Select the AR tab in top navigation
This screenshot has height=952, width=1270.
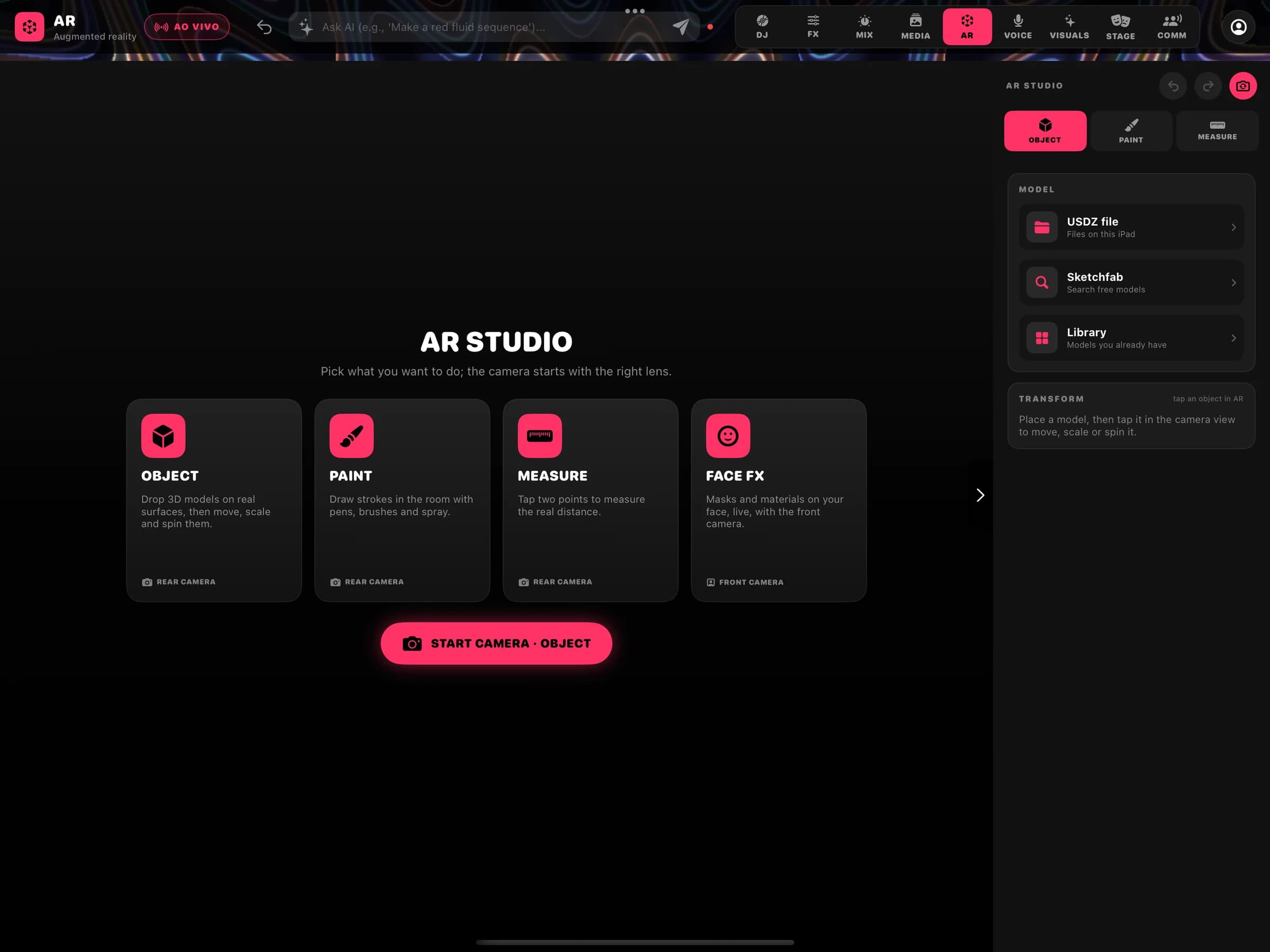click(x=967, y=27)
